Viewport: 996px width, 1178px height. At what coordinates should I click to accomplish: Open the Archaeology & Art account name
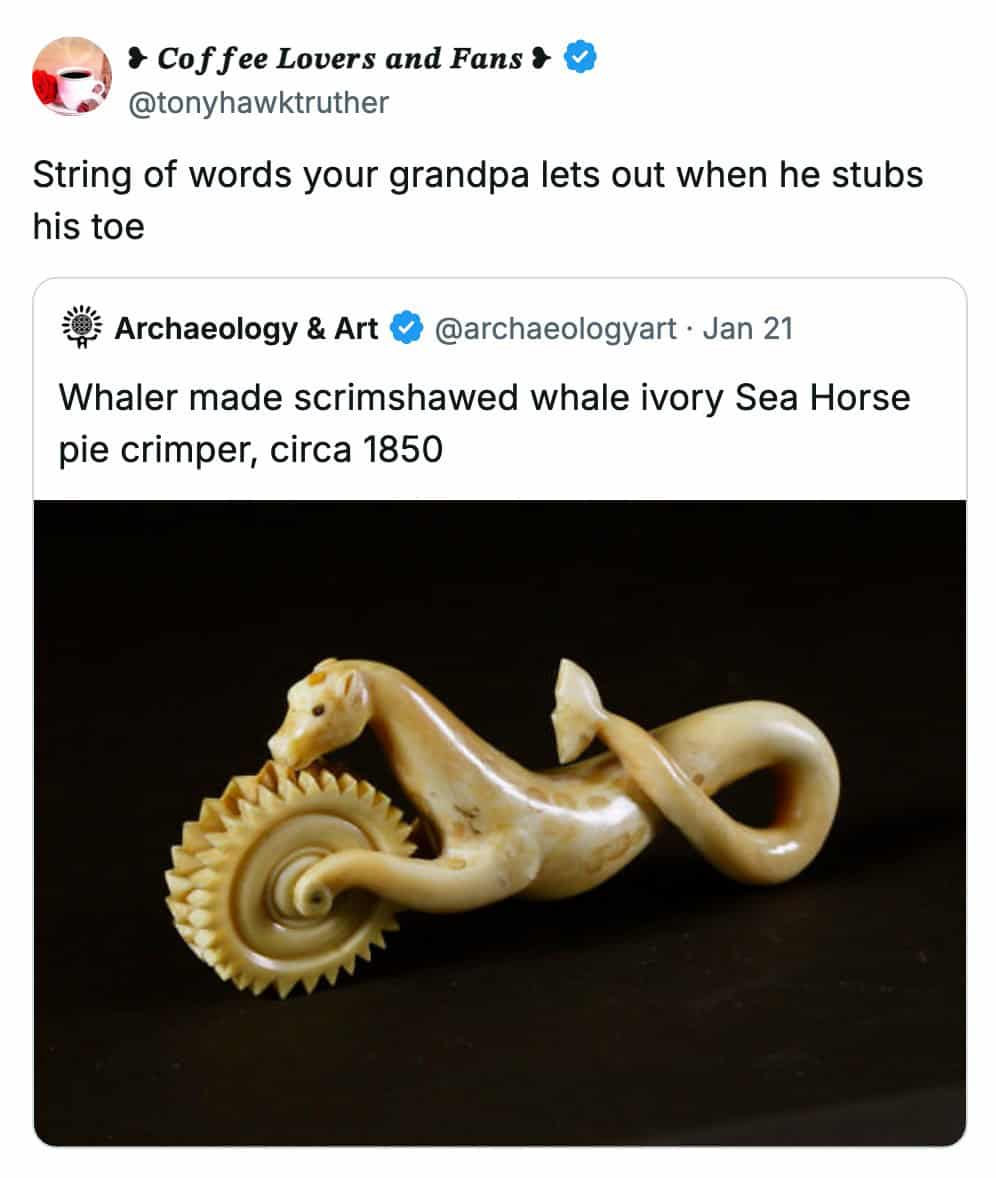(x=246, y=328)
